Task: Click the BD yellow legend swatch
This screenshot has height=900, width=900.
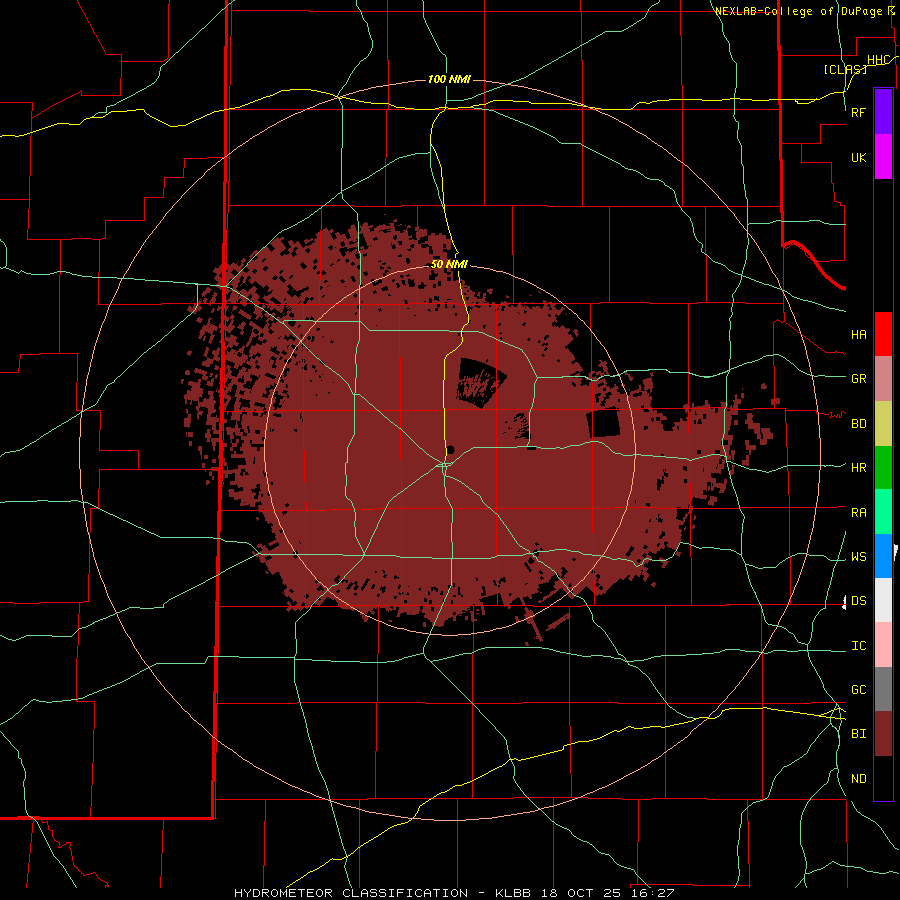Action: click(x=883, y=424)
